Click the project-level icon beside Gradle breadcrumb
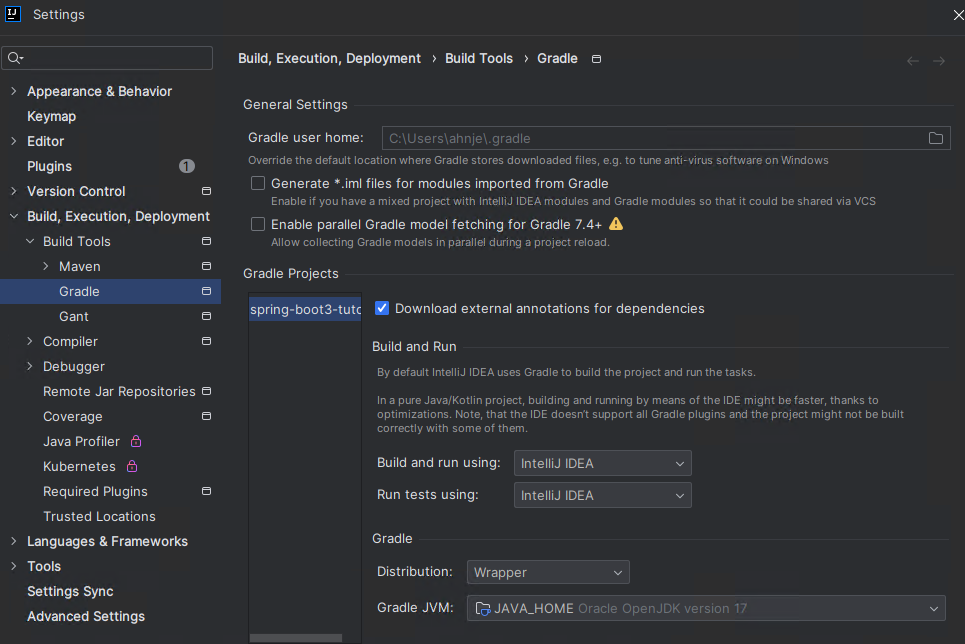The image size is (965, 644). click(x=596, y=59)
